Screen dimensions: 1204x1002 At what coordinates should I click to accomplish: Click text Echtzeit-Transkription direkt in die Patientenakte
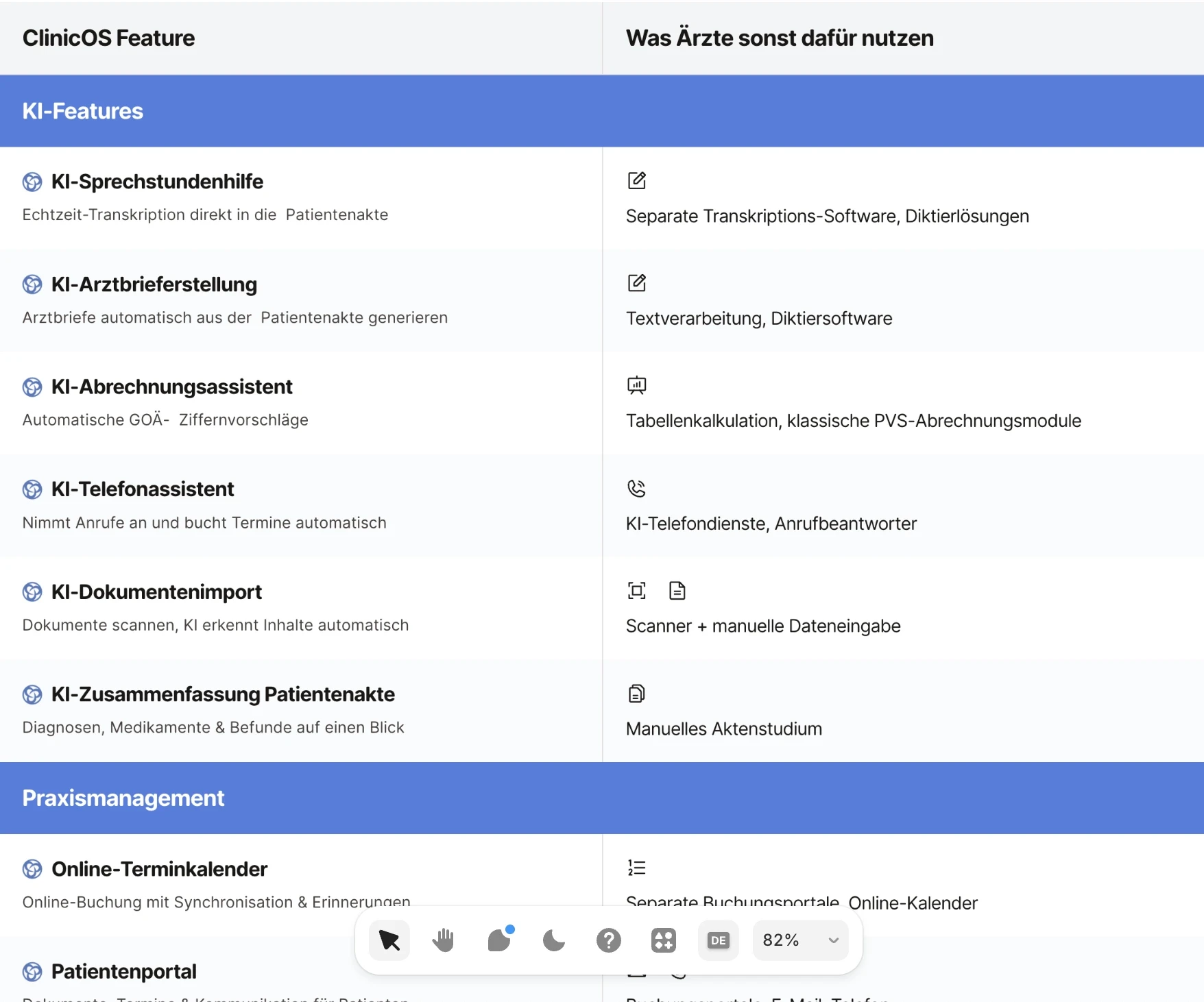205,215
